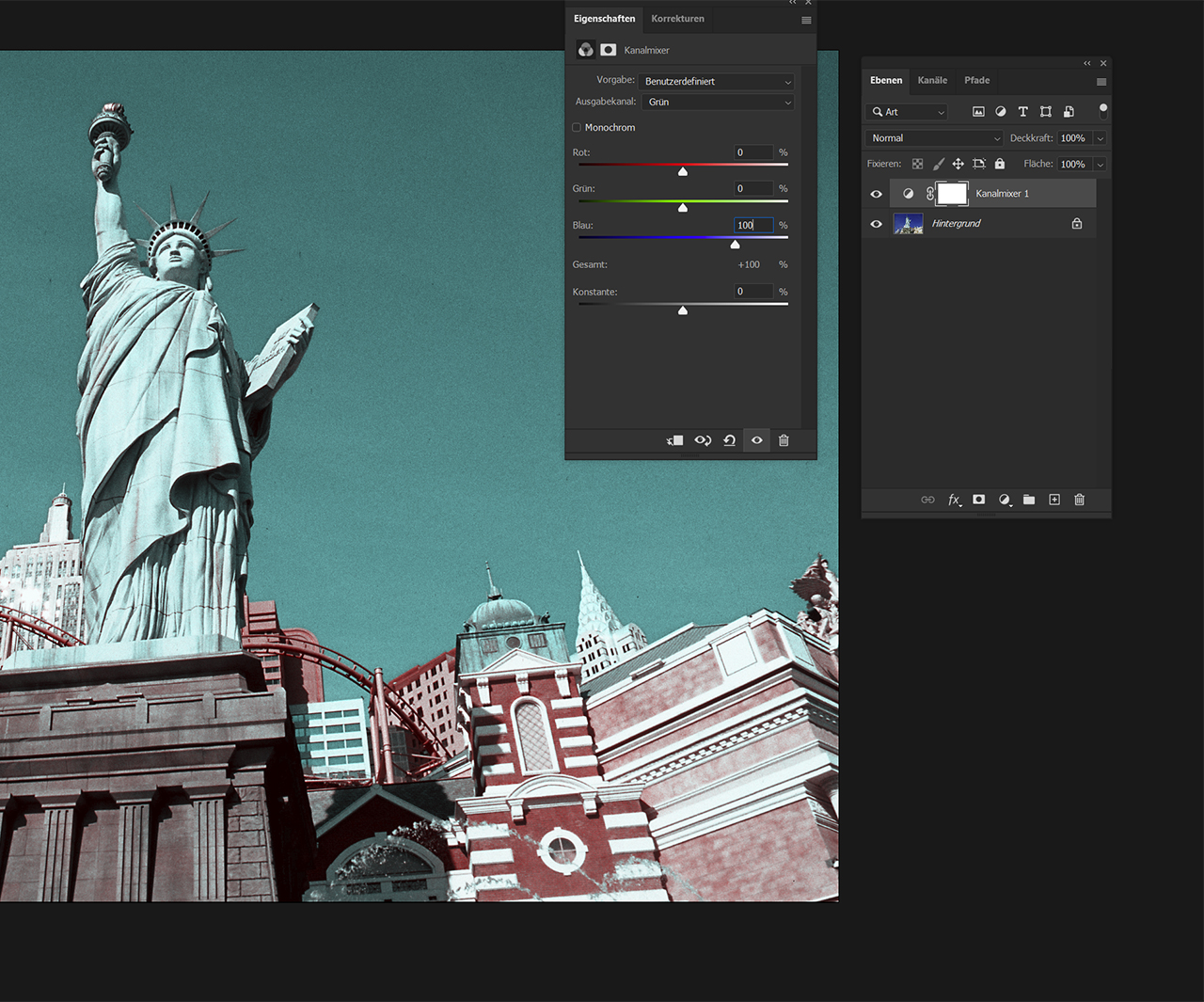Viewport: 1204px width, 1002px height.
Task: Reset Kanalmixer to default values
Action: (x=729, y=440)
